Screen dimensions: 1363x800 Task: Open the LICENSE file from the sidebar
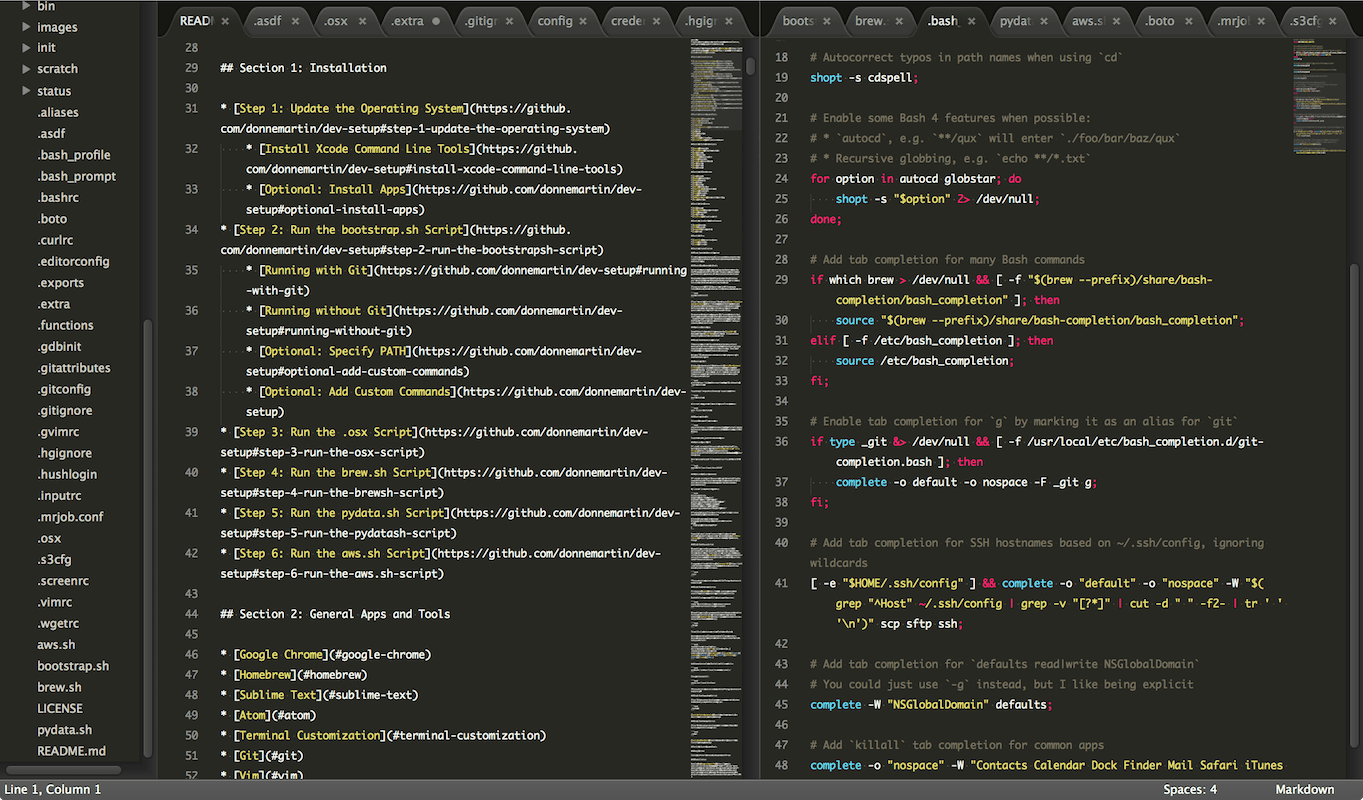(x=59, y=708)
